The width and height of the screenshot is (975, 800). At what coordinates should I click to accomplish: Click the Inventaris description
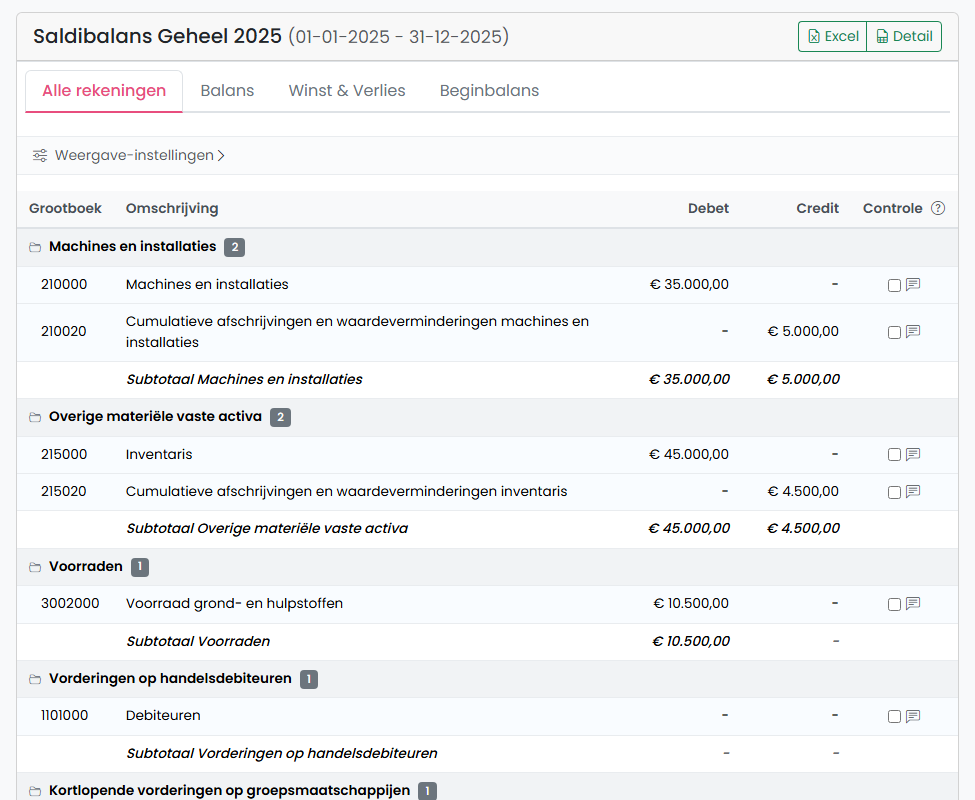[x=159, y=454]
